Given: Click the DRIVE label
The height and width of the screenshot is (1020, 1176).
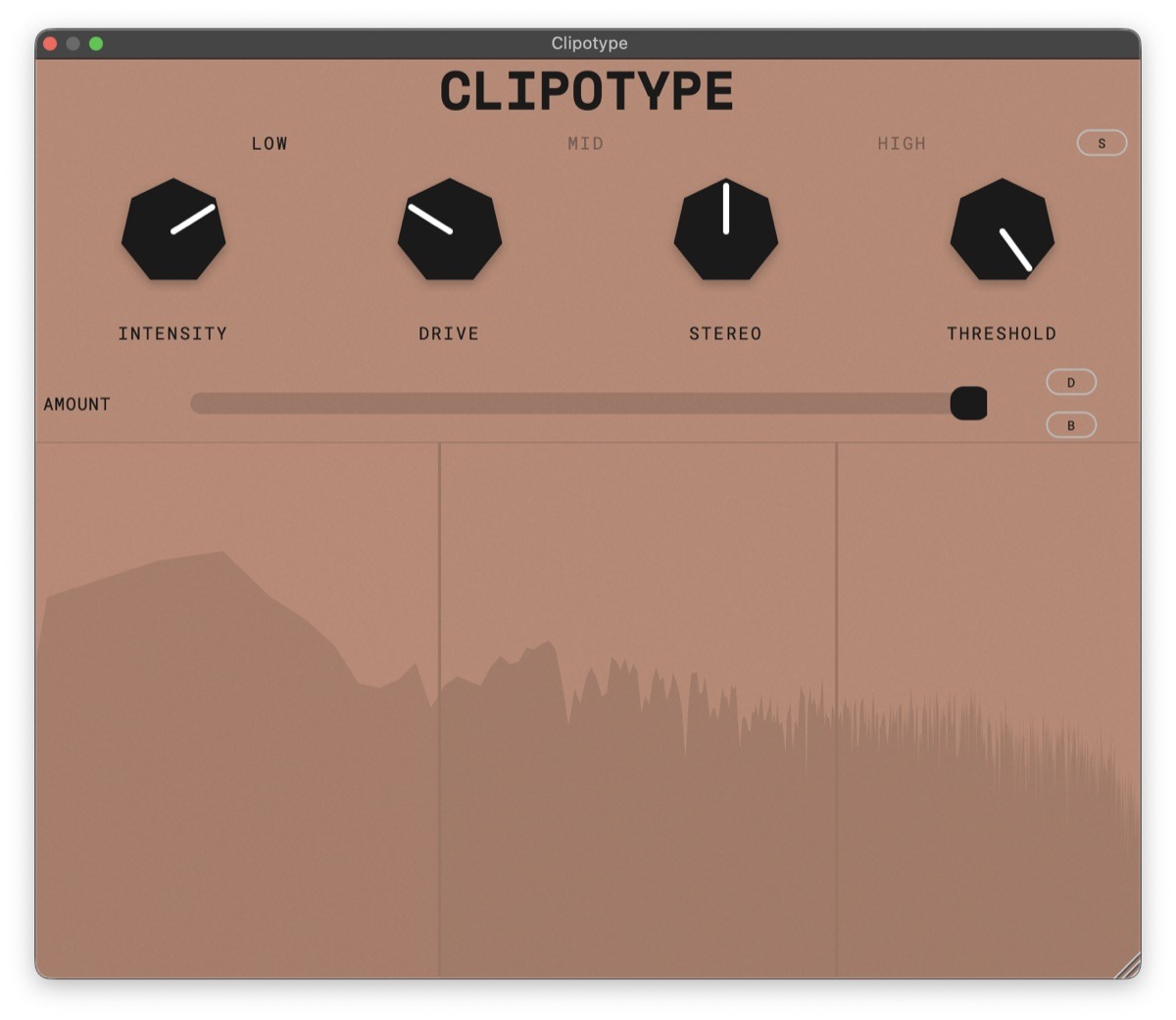Looking at the screenshot, I should click(449, 333).
